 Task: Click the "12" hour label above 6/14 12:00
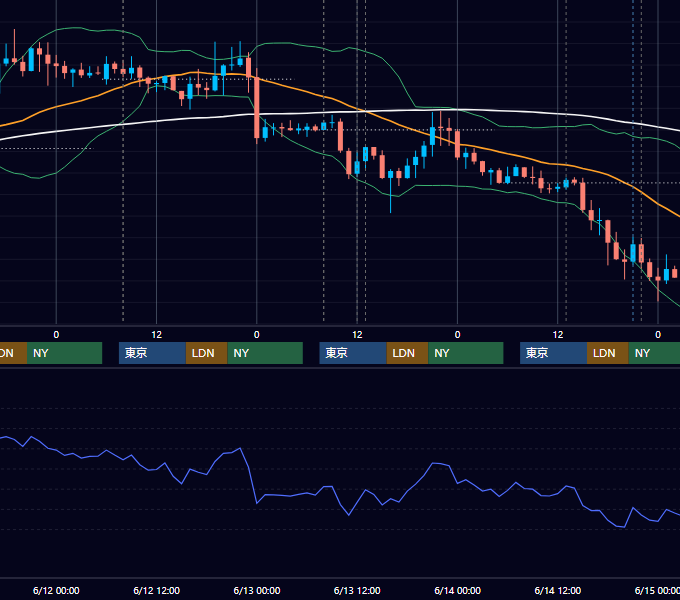click(558, 335)
